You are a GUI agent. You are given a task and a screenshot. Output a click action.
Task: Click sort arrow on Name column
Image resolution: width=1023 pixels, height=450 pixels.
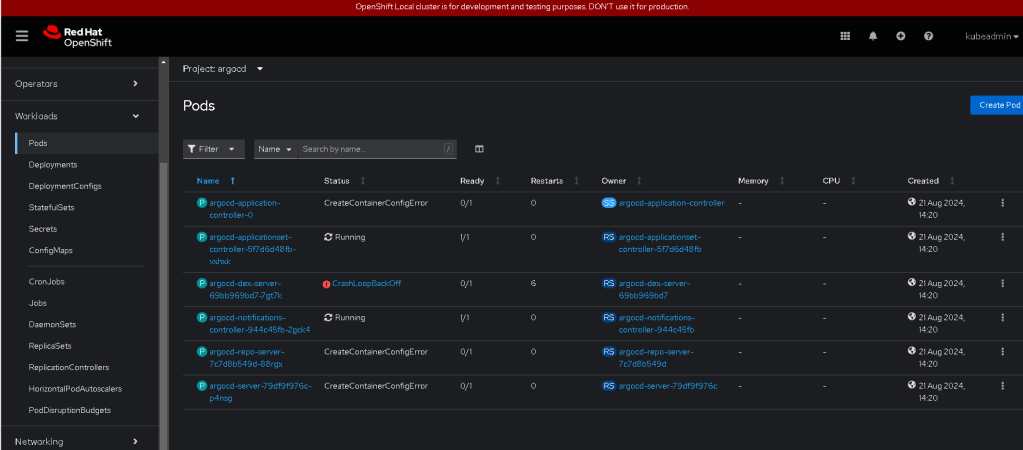pyautogui.click(x=232, y=181)
